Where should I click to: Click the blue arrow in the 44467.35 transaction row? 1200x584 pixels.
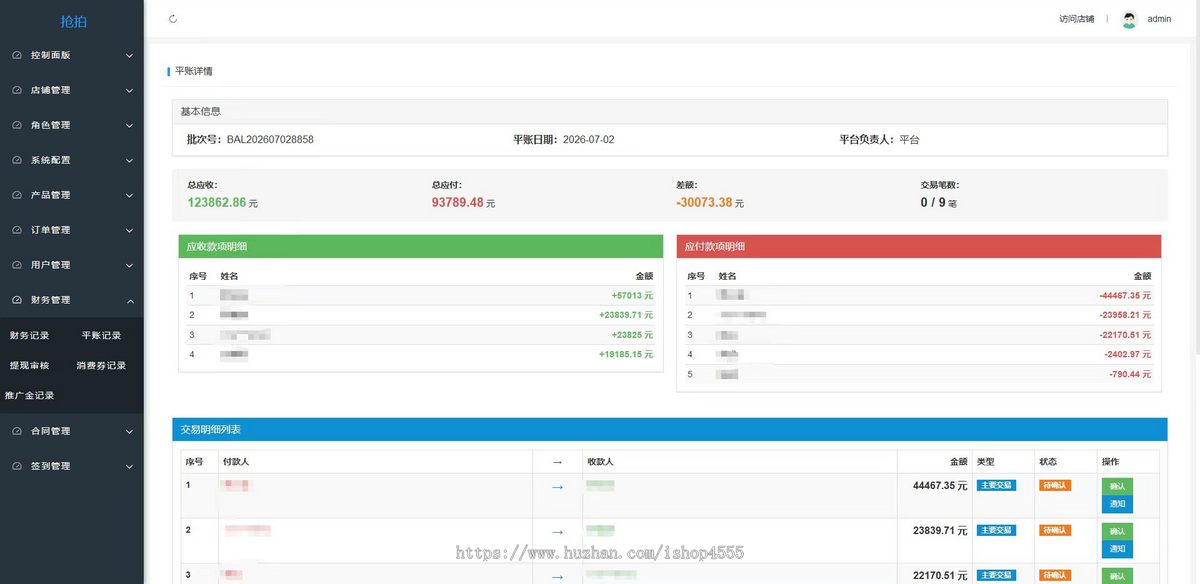[x=557, y=487]
